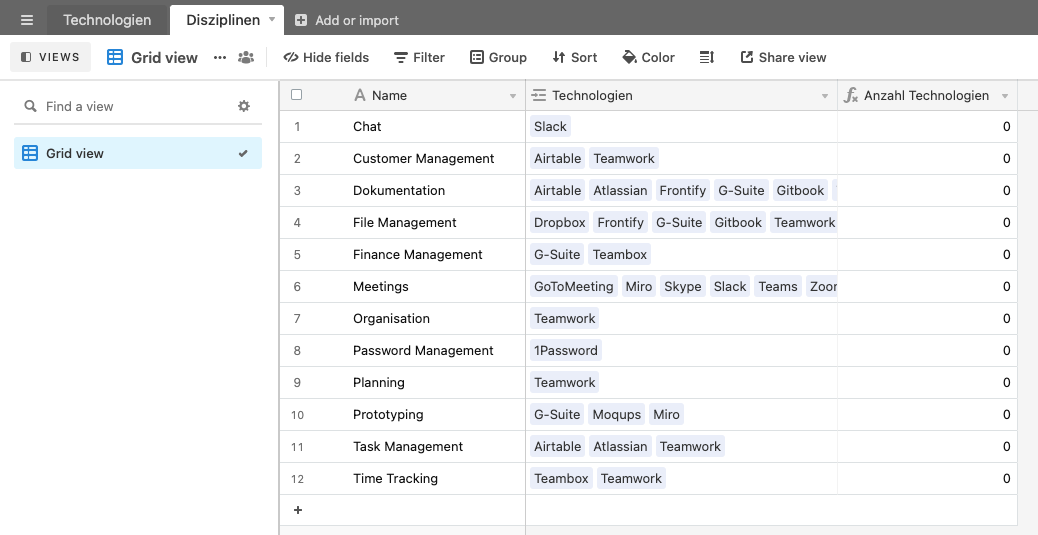The image size is (1038, 535).
Task: Tick the select-all rows checkbox
Action: coord(297,95)
